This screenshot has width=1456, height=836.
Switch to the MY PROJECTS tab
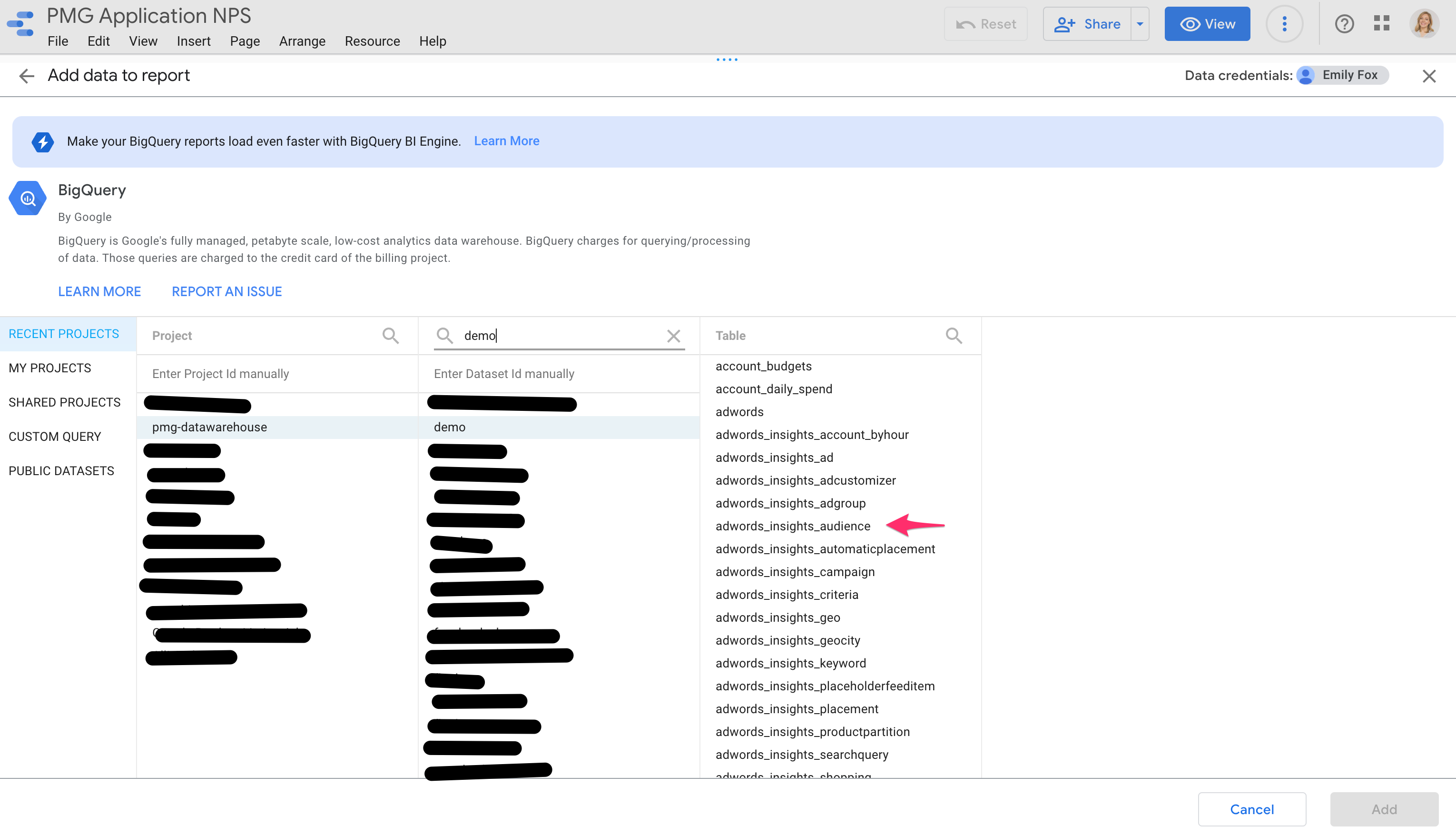pos(50,368)
